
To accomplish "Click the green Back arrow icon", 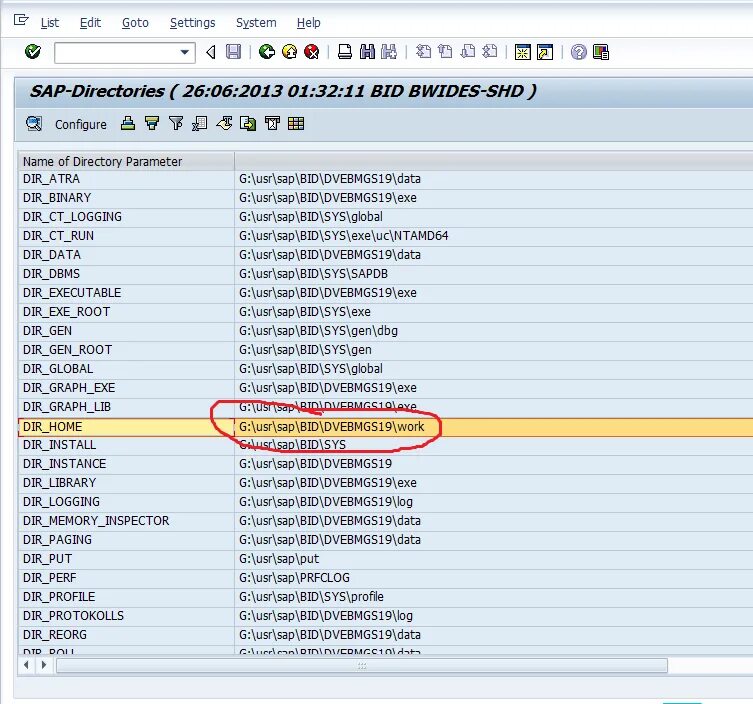I will tap(267, 51).
